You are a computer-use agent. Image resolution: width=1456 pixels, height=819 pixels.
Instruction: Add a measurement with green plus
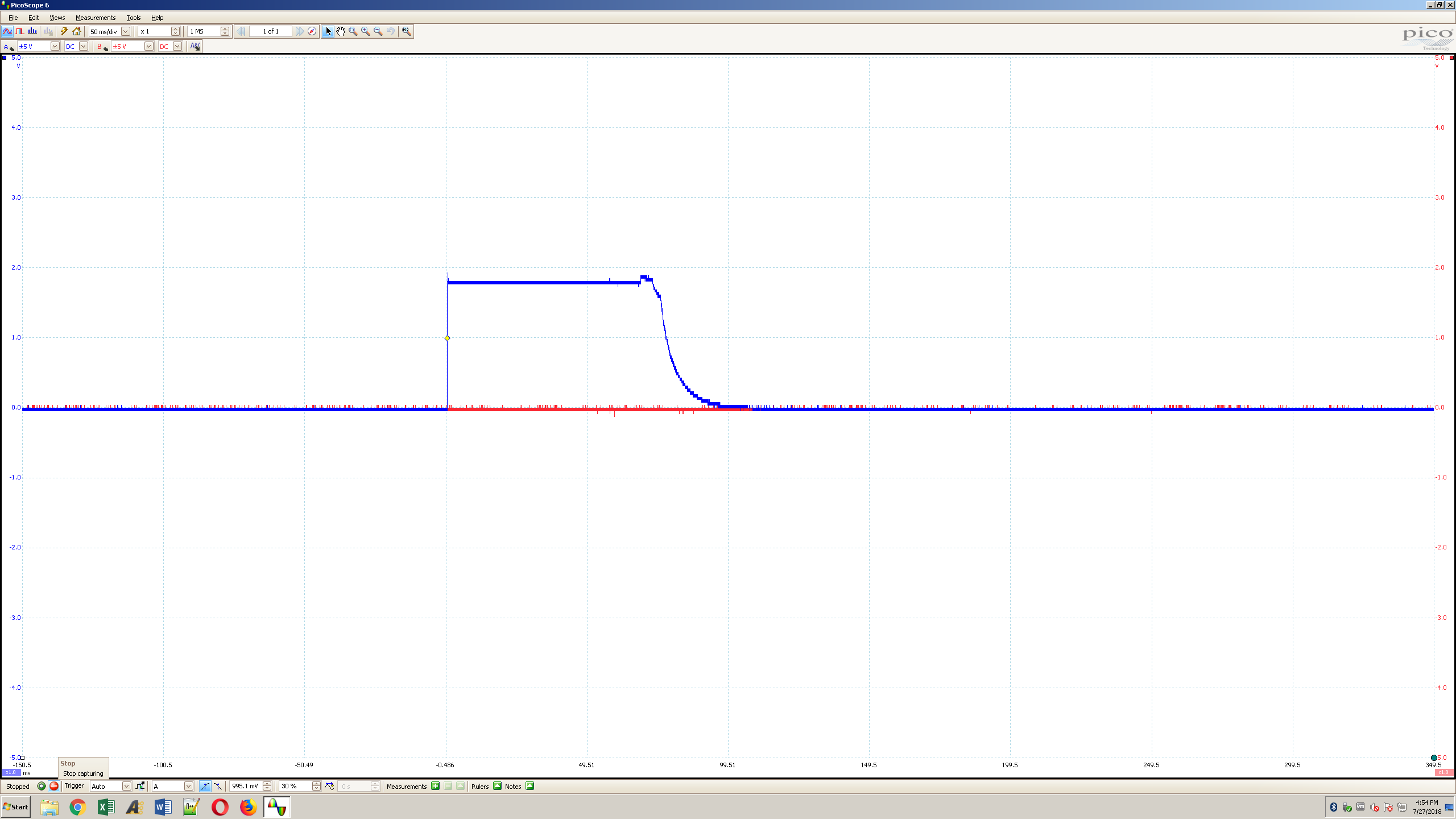435,786
